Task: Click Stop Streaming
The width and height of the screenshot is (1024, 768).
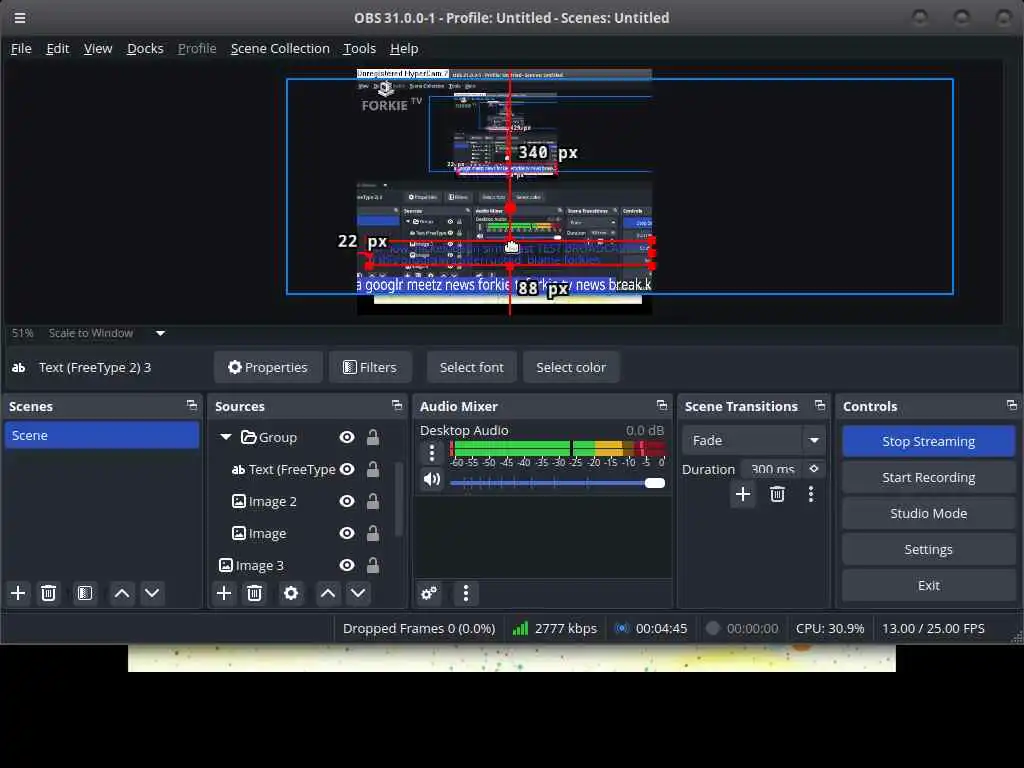Action: [928, 441]
